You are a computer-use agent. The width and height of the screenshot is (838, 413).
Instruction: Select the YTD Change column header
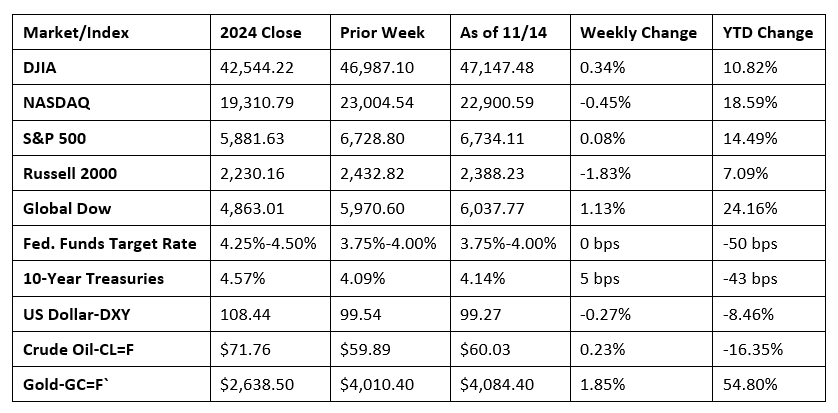coord(767,33)
